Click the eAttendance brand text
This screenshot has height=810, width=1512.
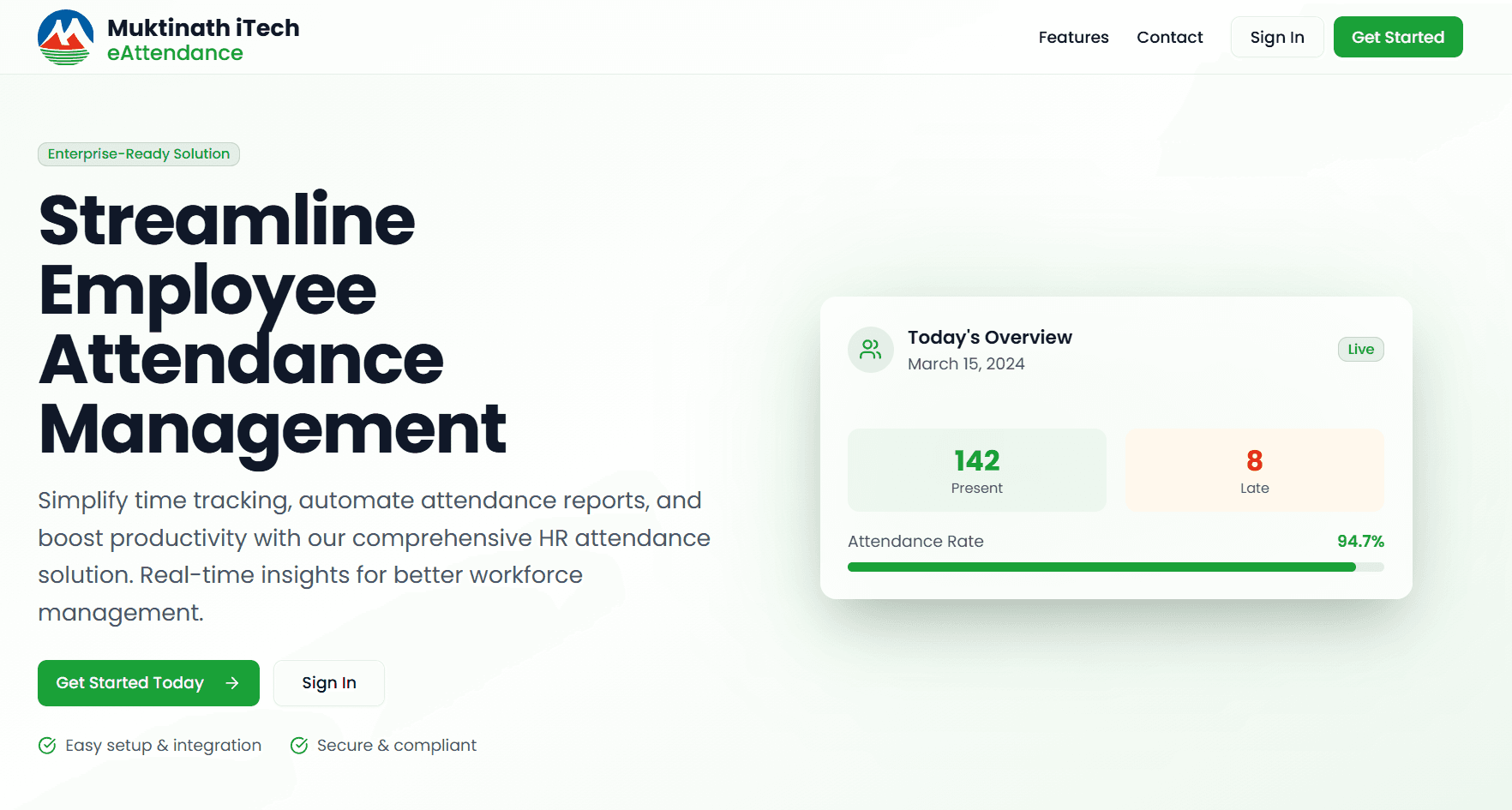tap(175, 52)
